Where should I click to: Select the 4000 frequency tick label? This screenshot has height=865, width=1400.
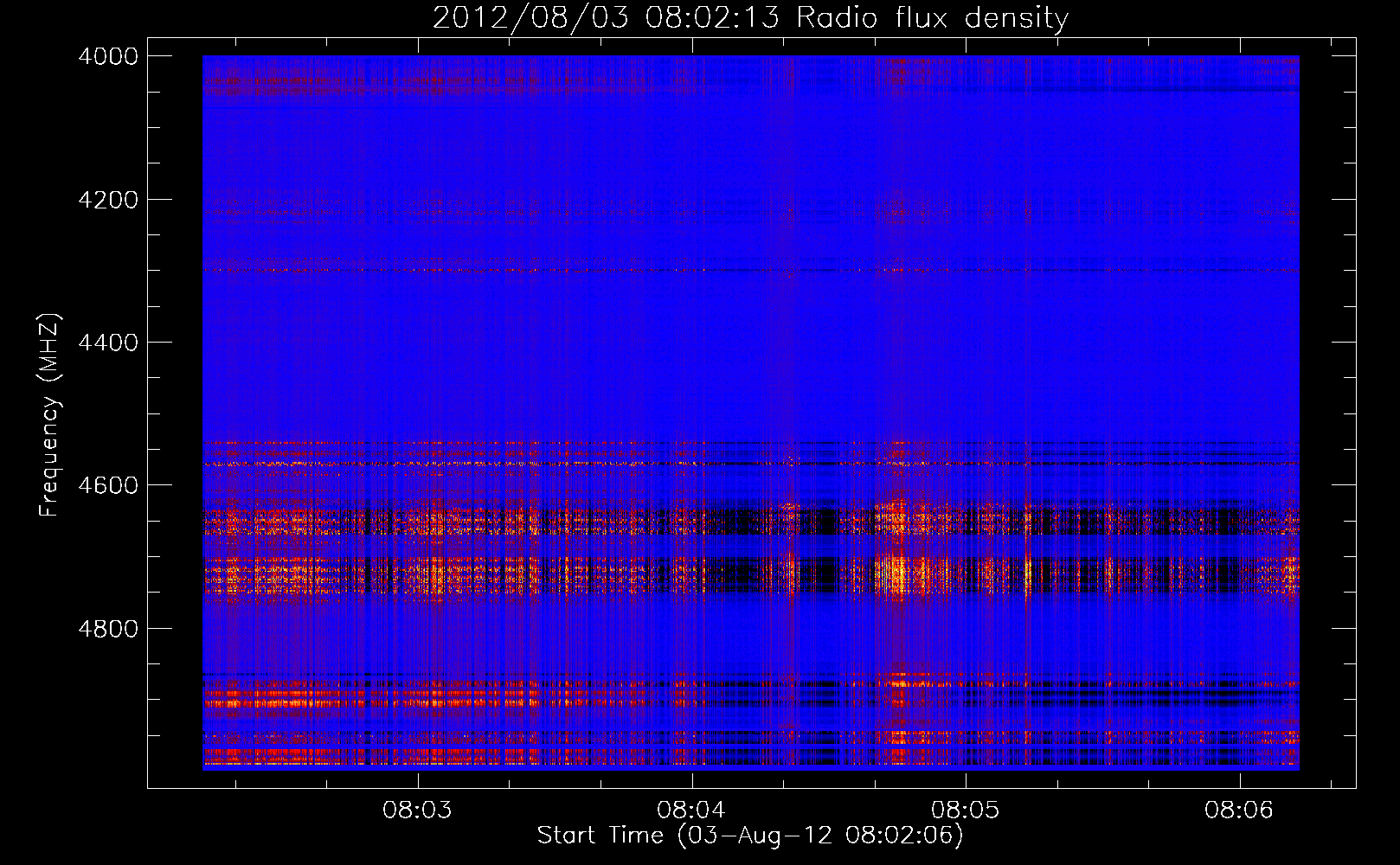point(108,56)
